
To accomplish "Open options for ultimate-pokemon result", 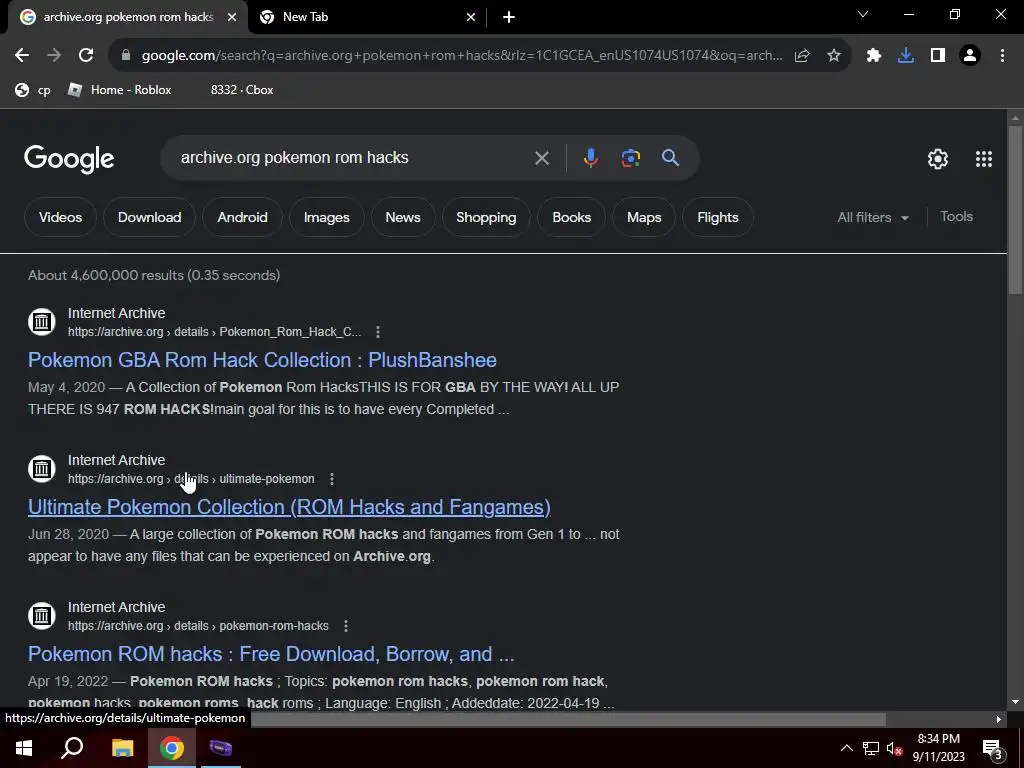I will coord(332,479).
